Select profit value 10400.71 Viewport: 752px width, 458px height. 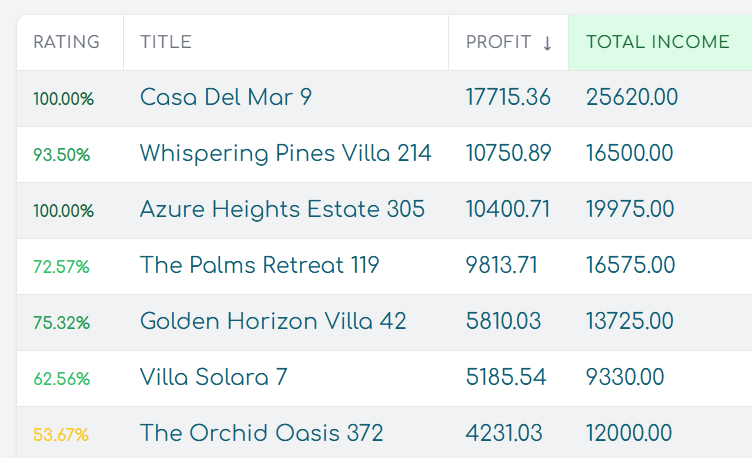[x=508, y=210]
